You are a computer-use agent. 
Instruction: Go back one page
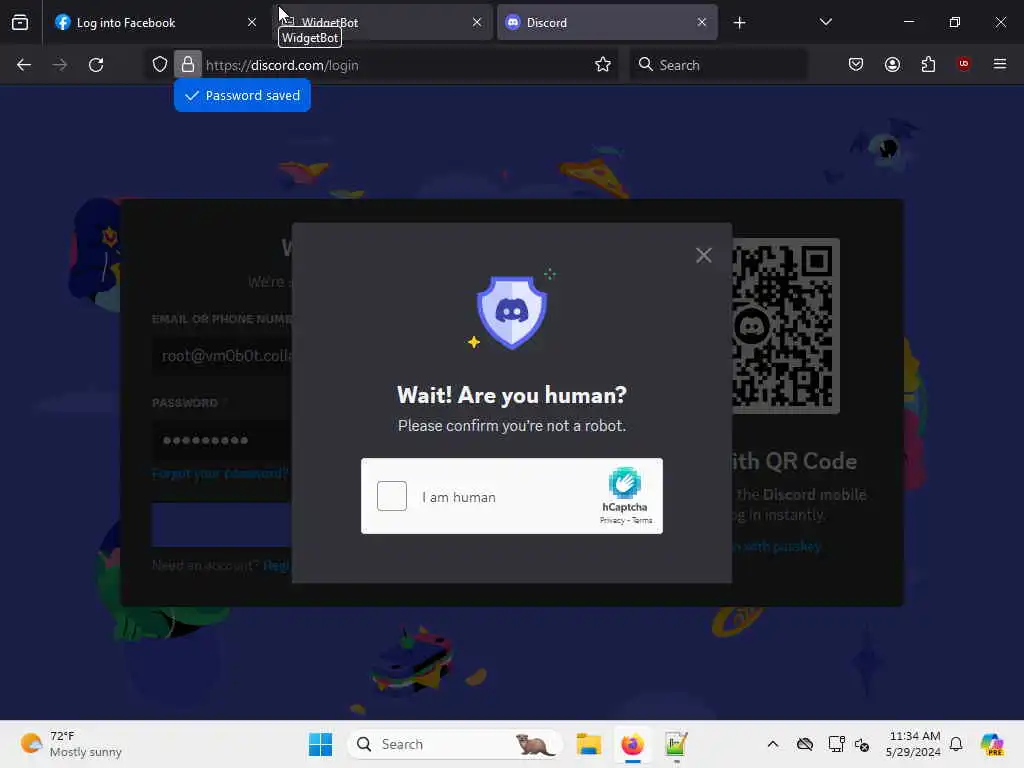point(24,65)
